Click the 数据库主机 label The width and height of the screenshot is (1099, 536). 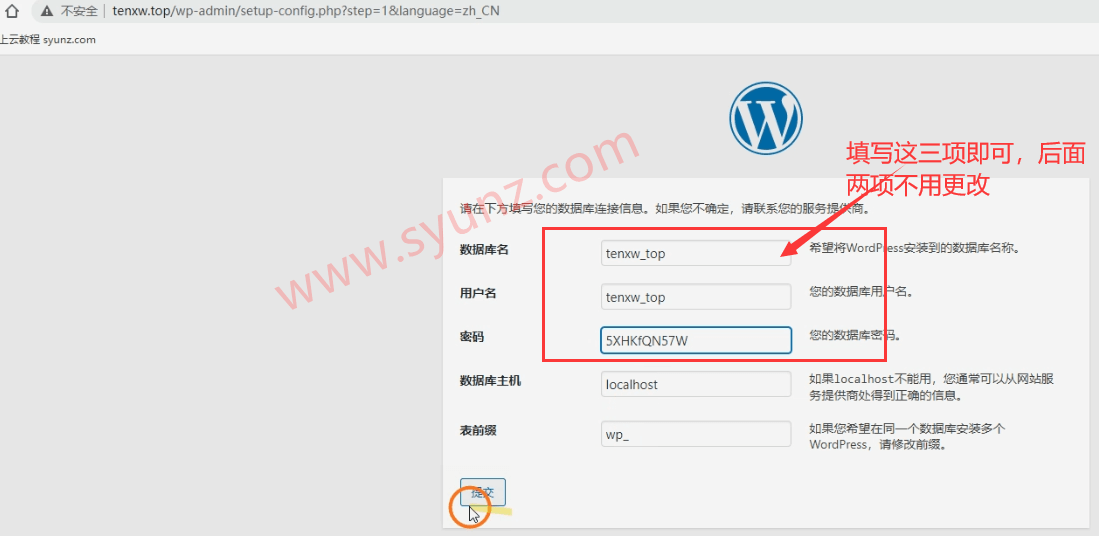click(x=491, y=380)
